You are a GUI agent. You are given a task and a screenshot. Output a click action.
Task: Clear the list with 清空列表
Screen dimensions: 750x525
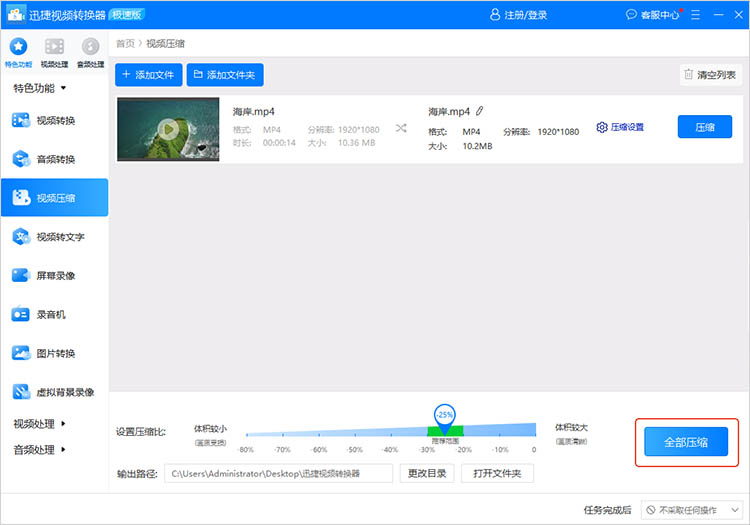point(711,75)
